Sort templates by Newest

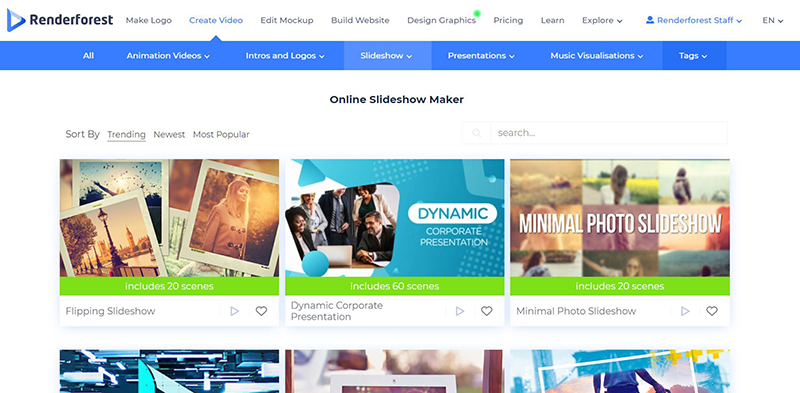[x=169, y=135]
